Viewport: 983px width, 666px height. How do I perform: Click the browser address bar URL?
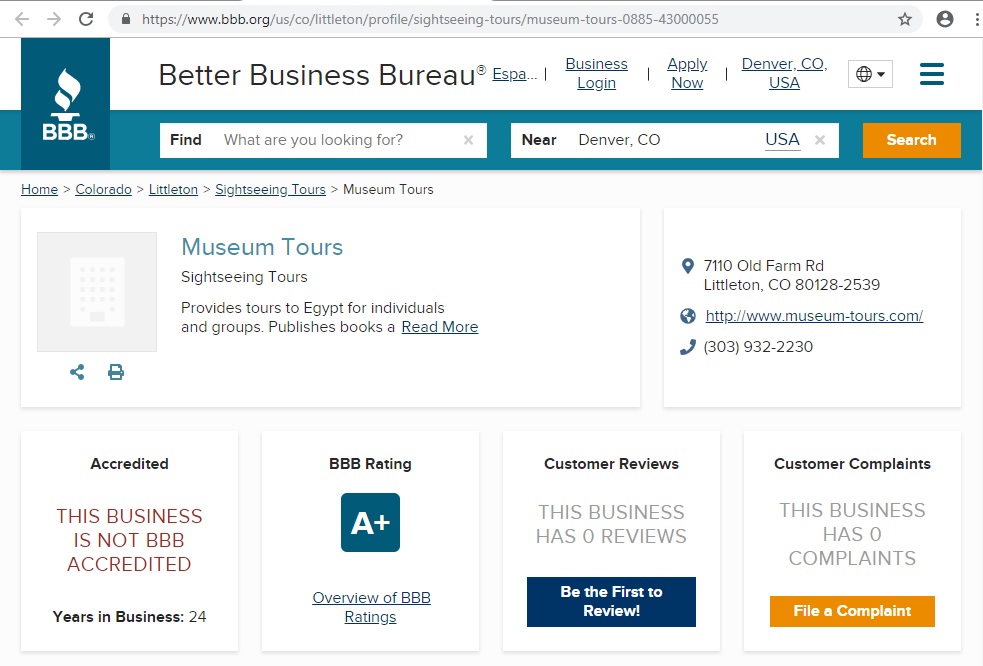pyautogui.click(x=430, y=19)
